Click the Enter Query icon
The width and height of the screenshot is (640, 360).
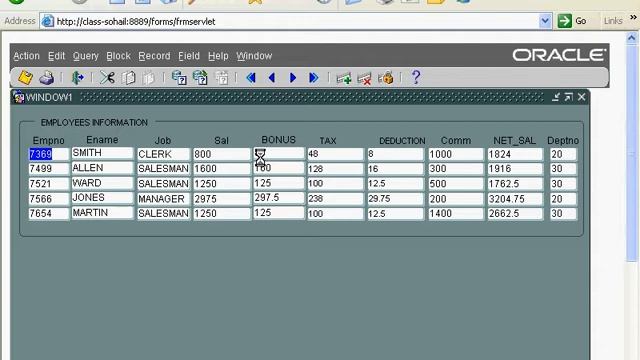[179, 78]
